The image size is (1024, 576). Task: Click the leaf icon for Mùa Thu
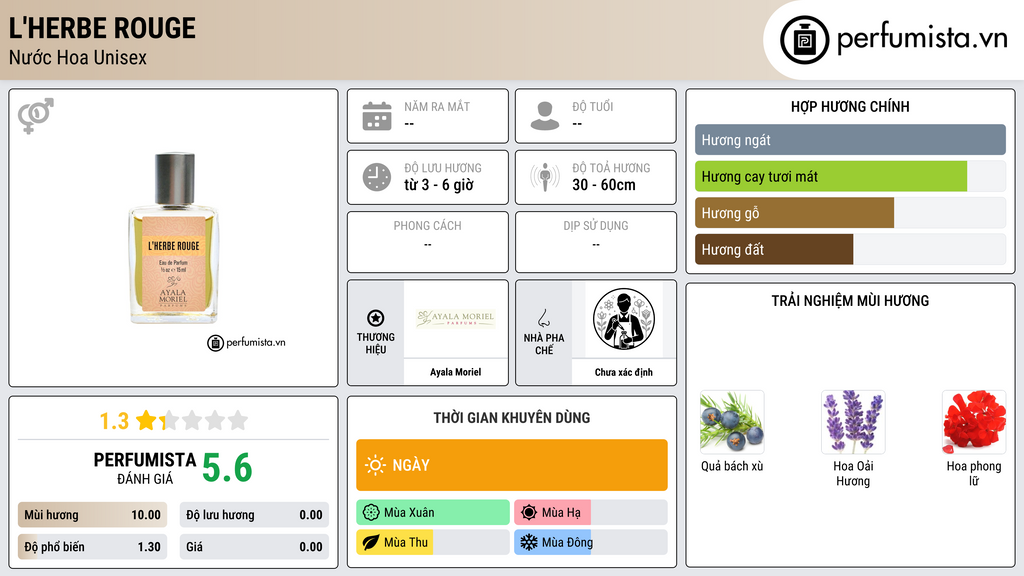point(371,542)
